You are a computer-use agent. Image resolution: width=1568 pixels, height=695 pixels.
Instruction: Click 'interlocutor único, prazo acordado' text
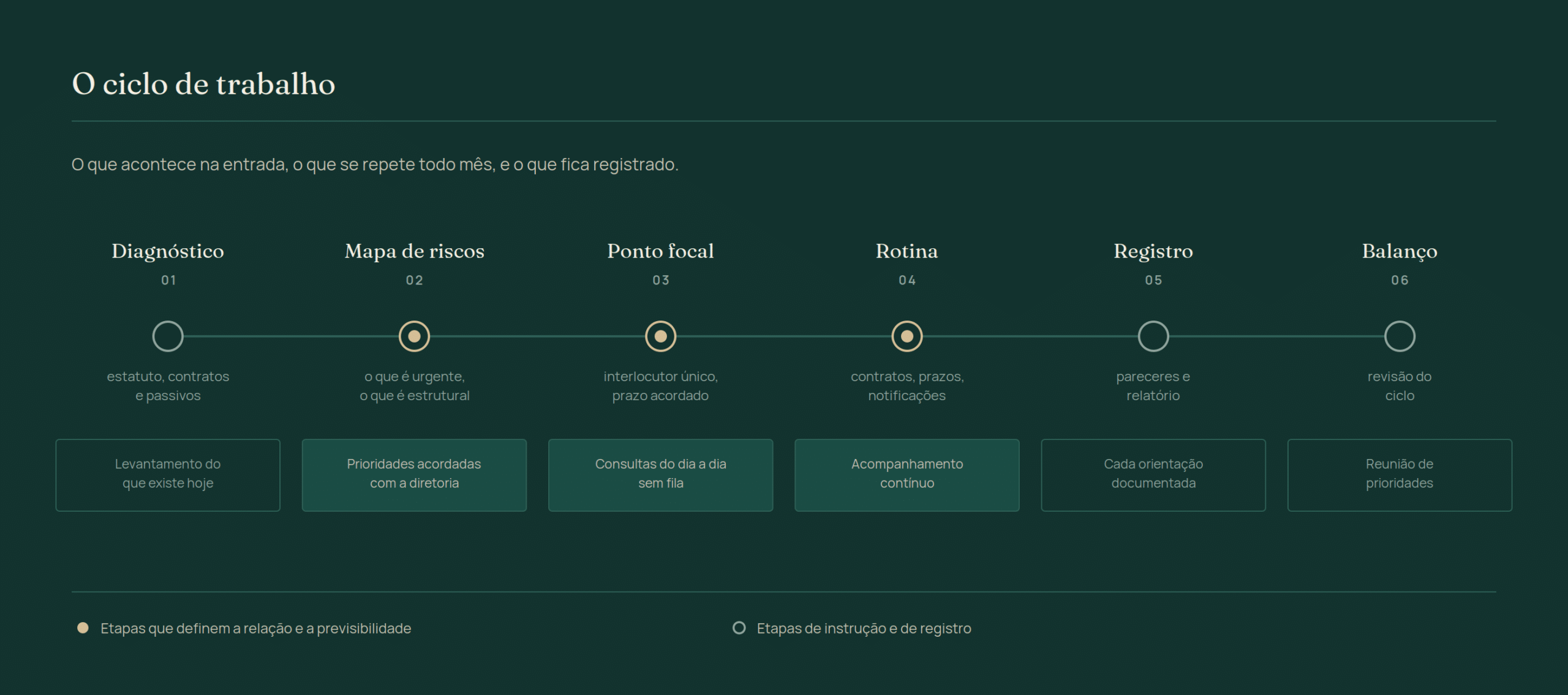(660, 386)
